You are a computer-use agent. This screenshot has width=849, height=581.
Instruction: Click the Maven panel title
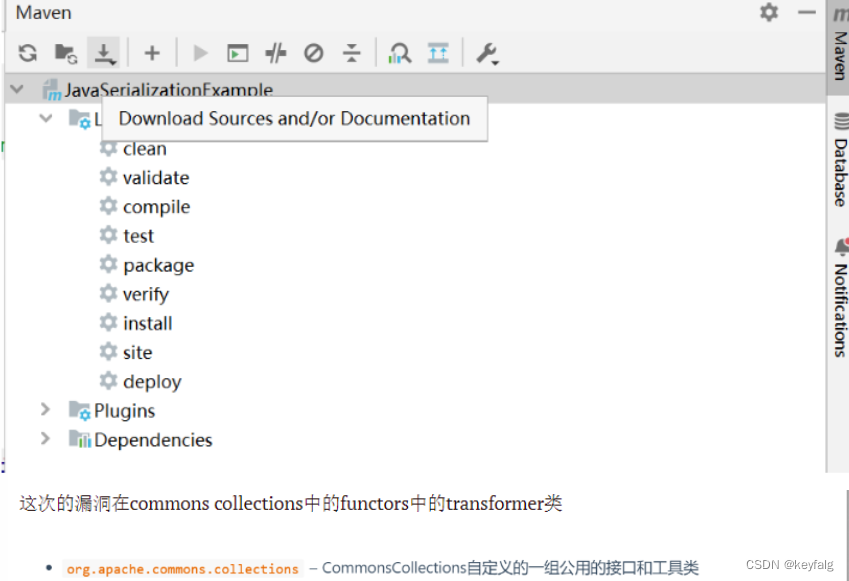[43, 12]
